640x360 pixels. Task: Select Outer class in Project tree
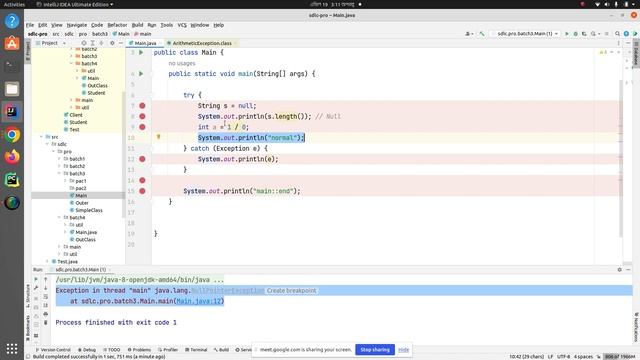pos(82,203)
